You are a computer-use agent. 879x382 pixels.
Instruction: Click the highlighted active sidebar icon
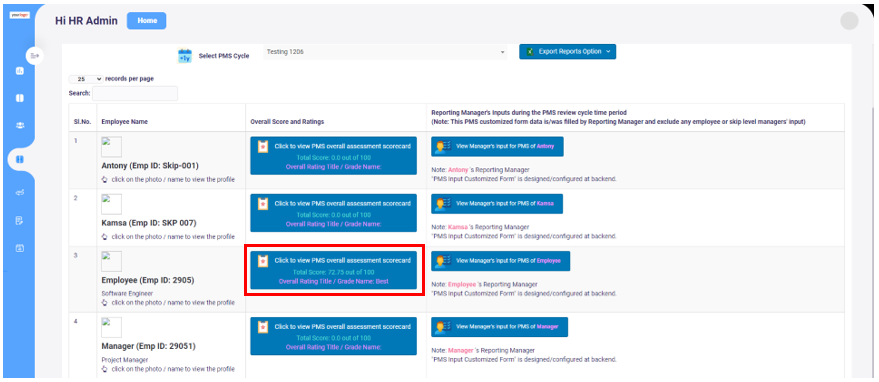coord(20,159)
